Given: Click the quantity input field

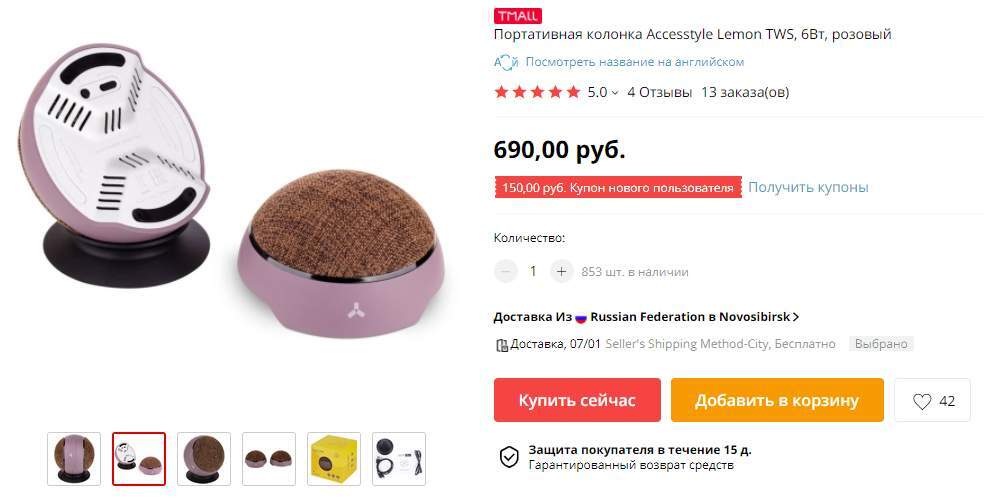Looking at the screenshot, I should (533, 272).
